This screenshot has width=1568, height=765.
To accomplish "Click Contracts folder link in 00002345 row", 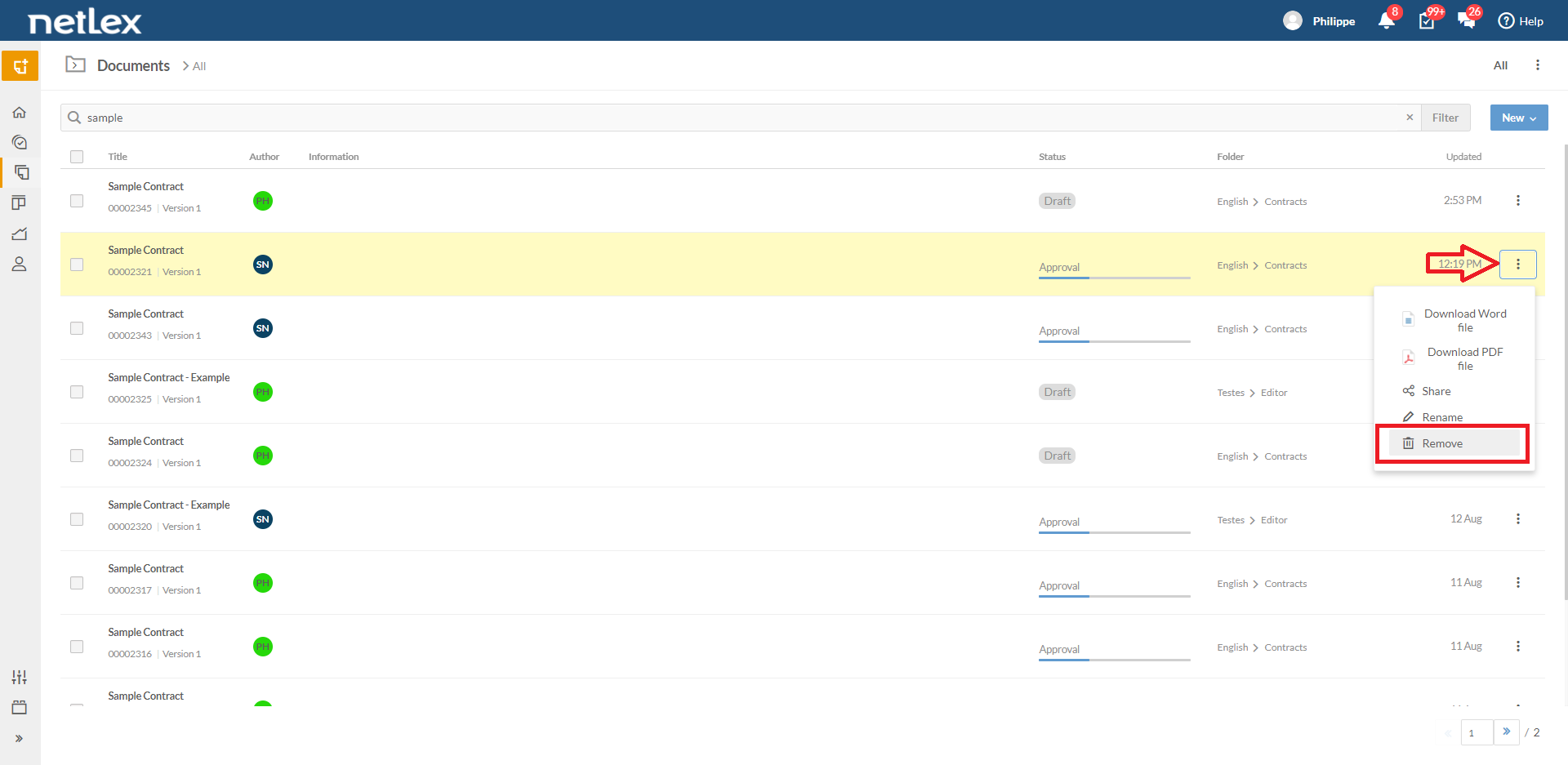I will (1285, 202).
